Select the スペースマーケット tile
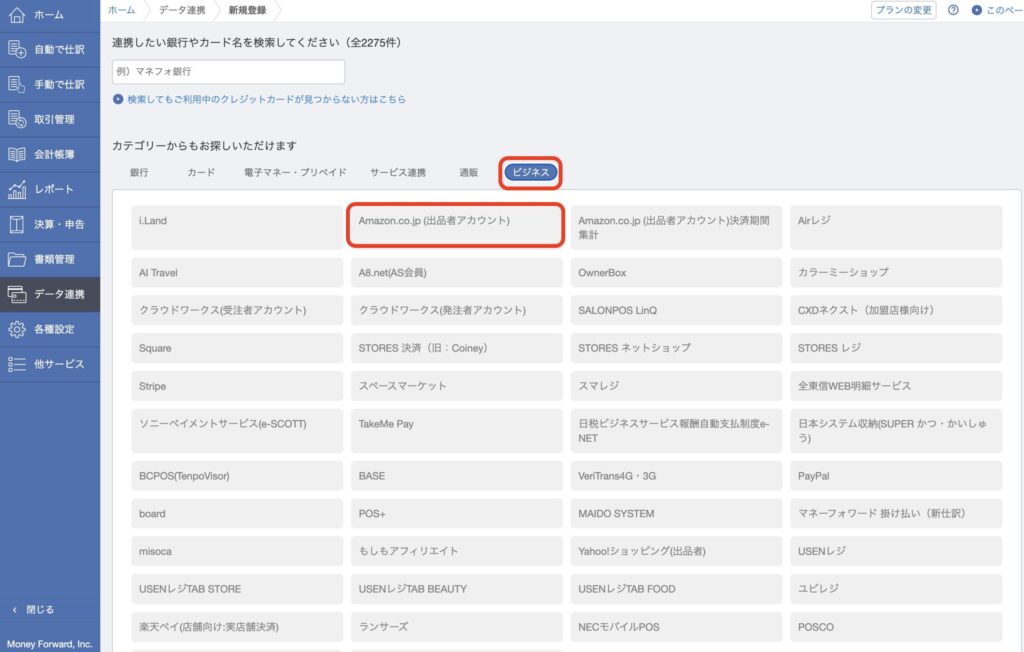Viewport: 1024px width, 652px height. pos(456,386)
